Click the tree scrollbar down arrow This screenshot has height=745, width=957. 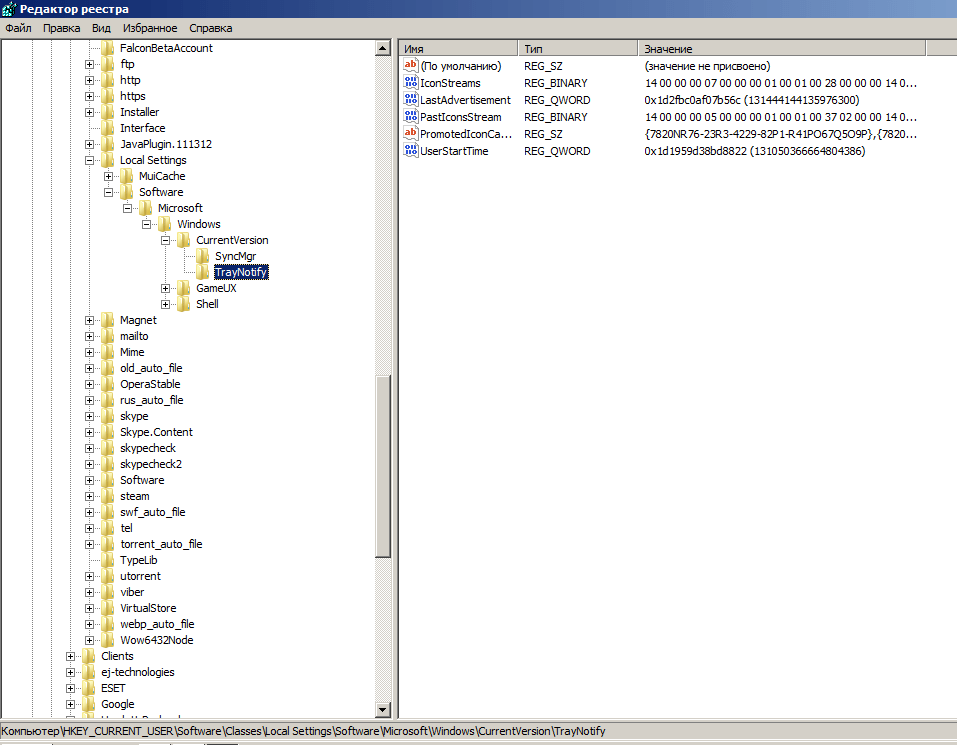pos(382,709)
